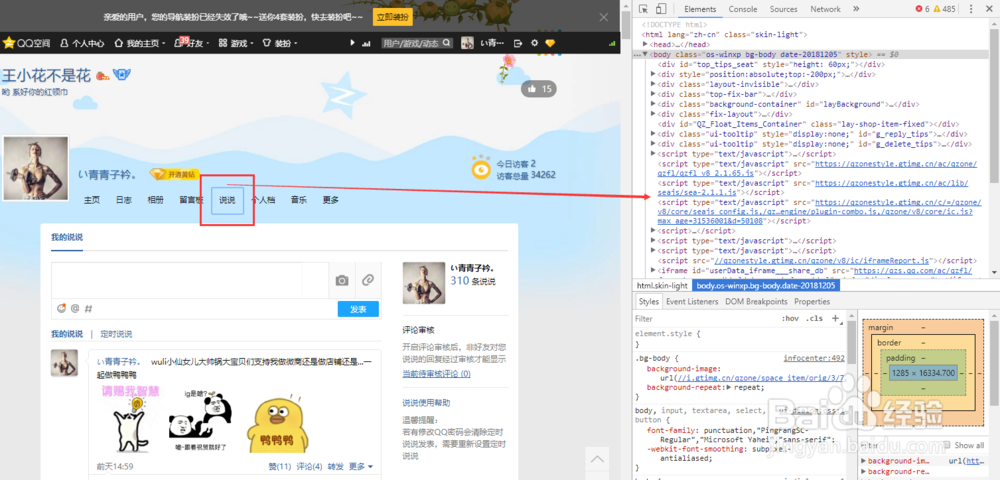1000x480 pixels.
Task: Open the 定时说说 link
Action: point(116,334)
